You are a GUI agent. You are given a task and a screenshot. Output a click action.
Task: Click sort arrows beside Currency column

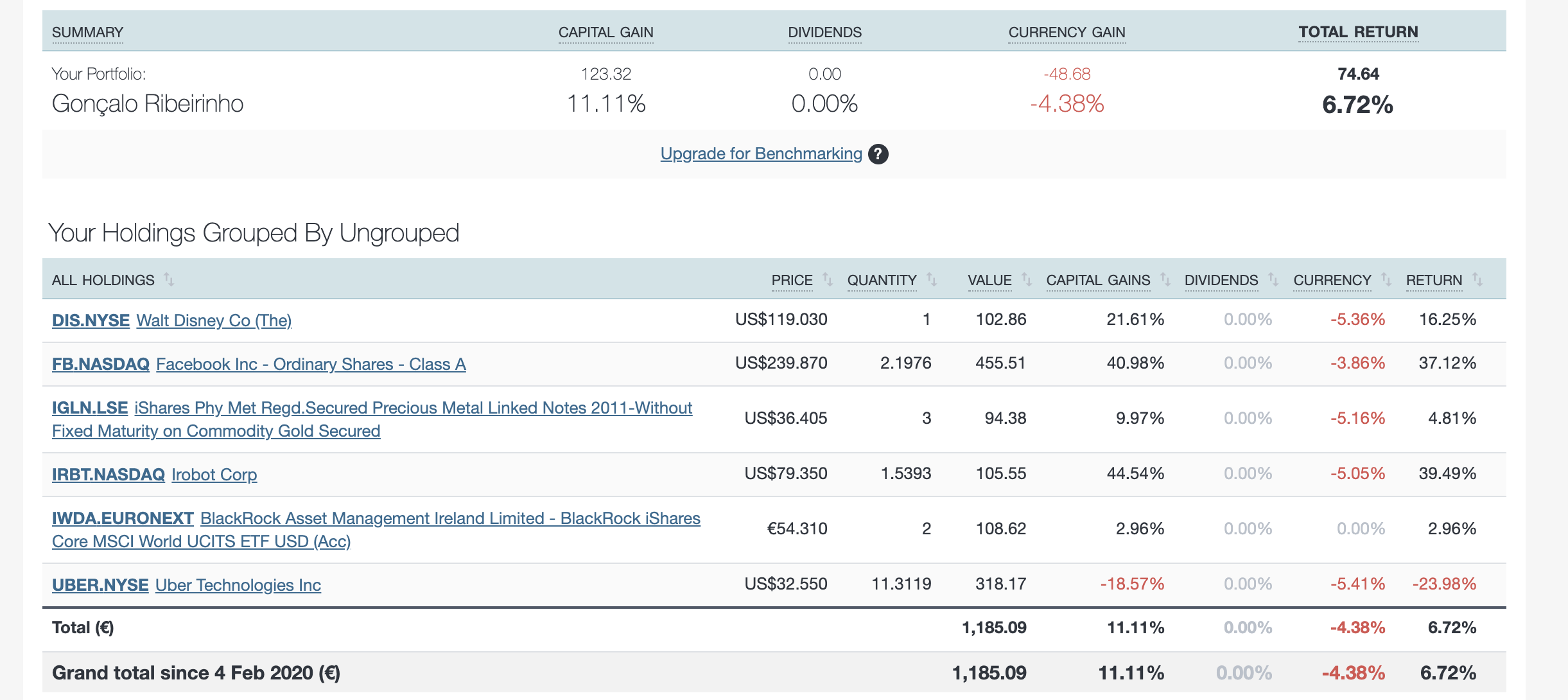1386,279
